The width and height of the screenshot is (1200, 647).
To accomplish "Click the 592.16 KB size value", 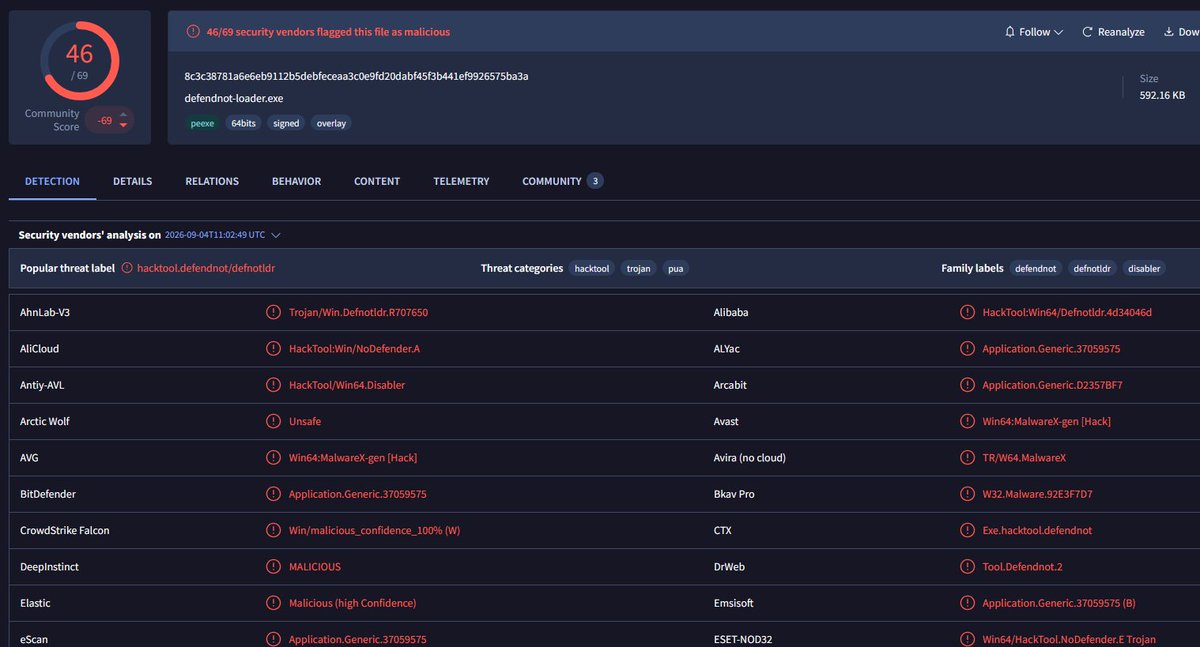I will coord(1162,95).
